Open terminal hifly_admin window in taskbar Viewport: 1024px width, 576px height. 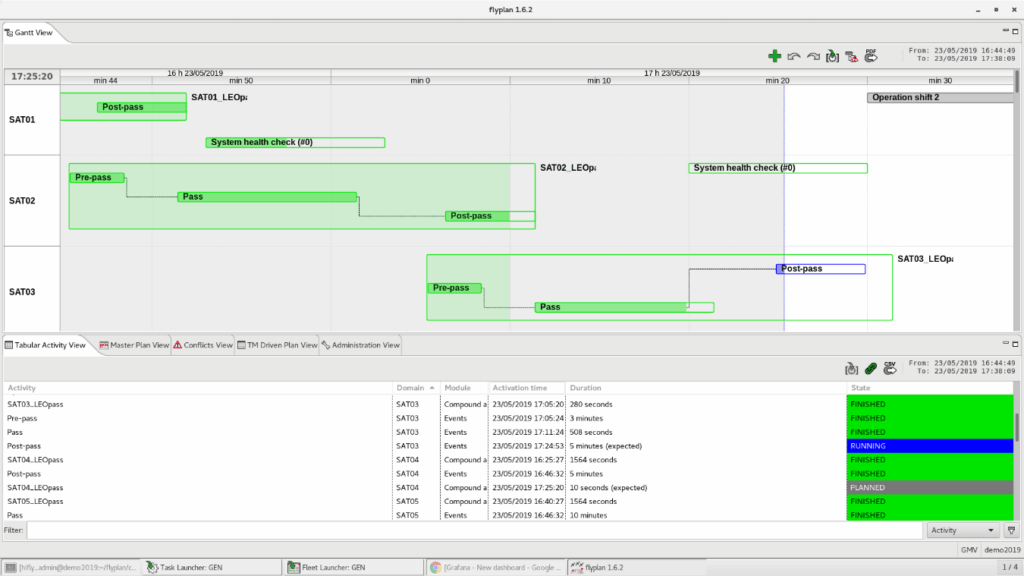pos(71,568)
